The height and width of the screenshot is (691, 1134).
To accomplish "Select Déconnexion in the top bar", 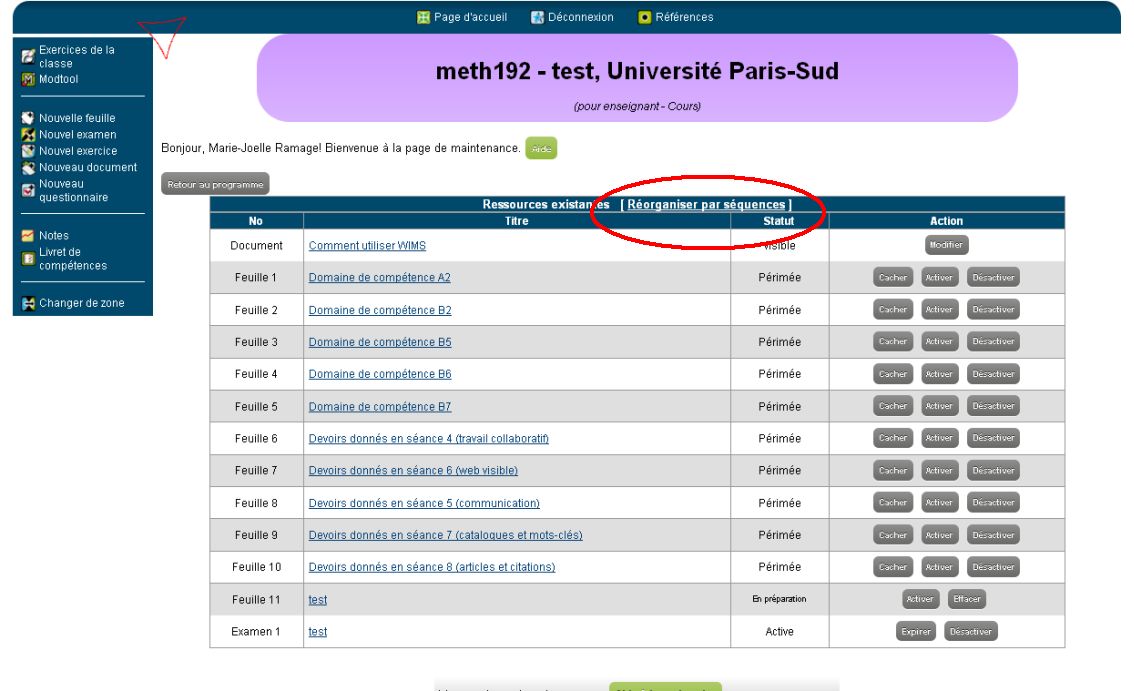I will [x=581, y=17].
